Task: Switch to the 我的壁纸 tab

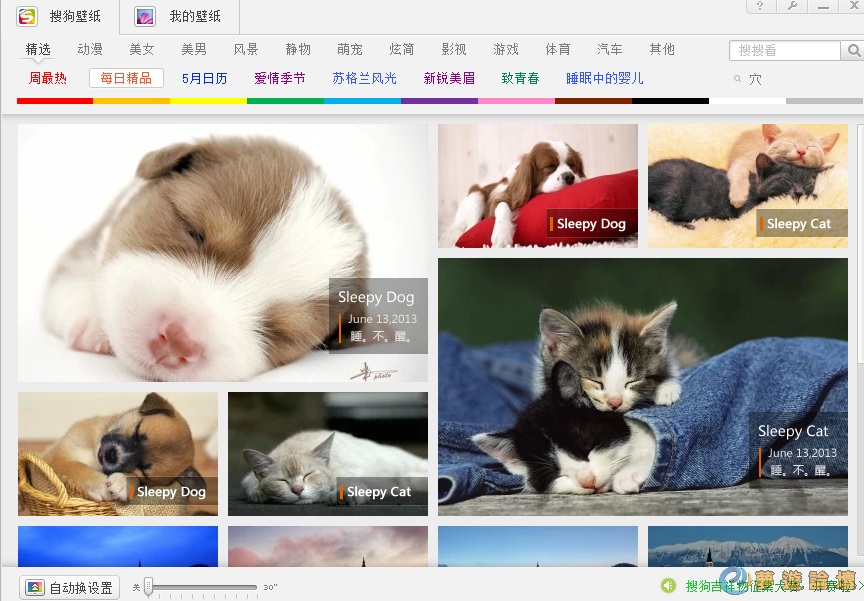Action: tap(194, 16)
